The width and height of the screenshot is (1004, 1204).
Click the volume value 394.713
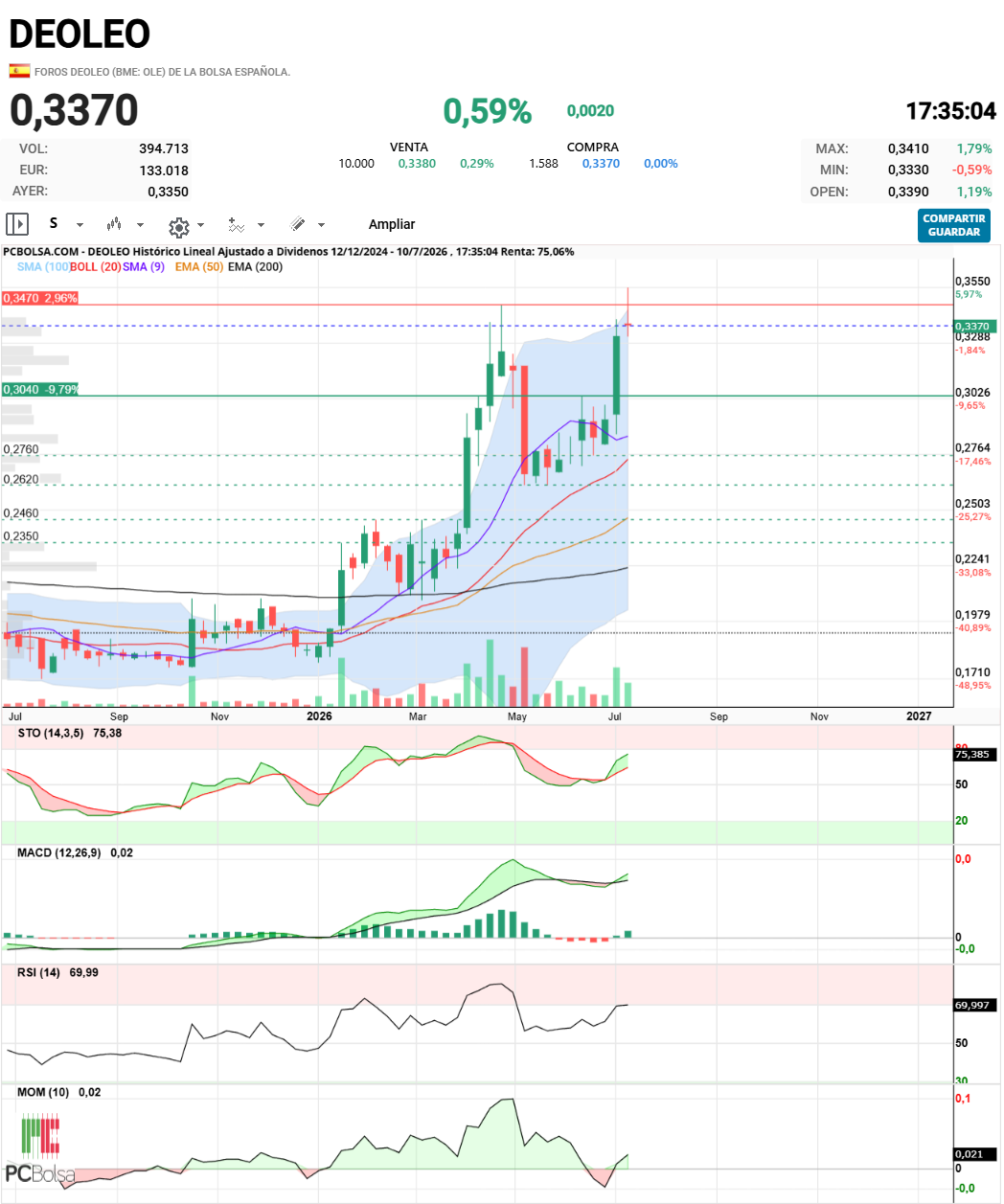(164, 148)
